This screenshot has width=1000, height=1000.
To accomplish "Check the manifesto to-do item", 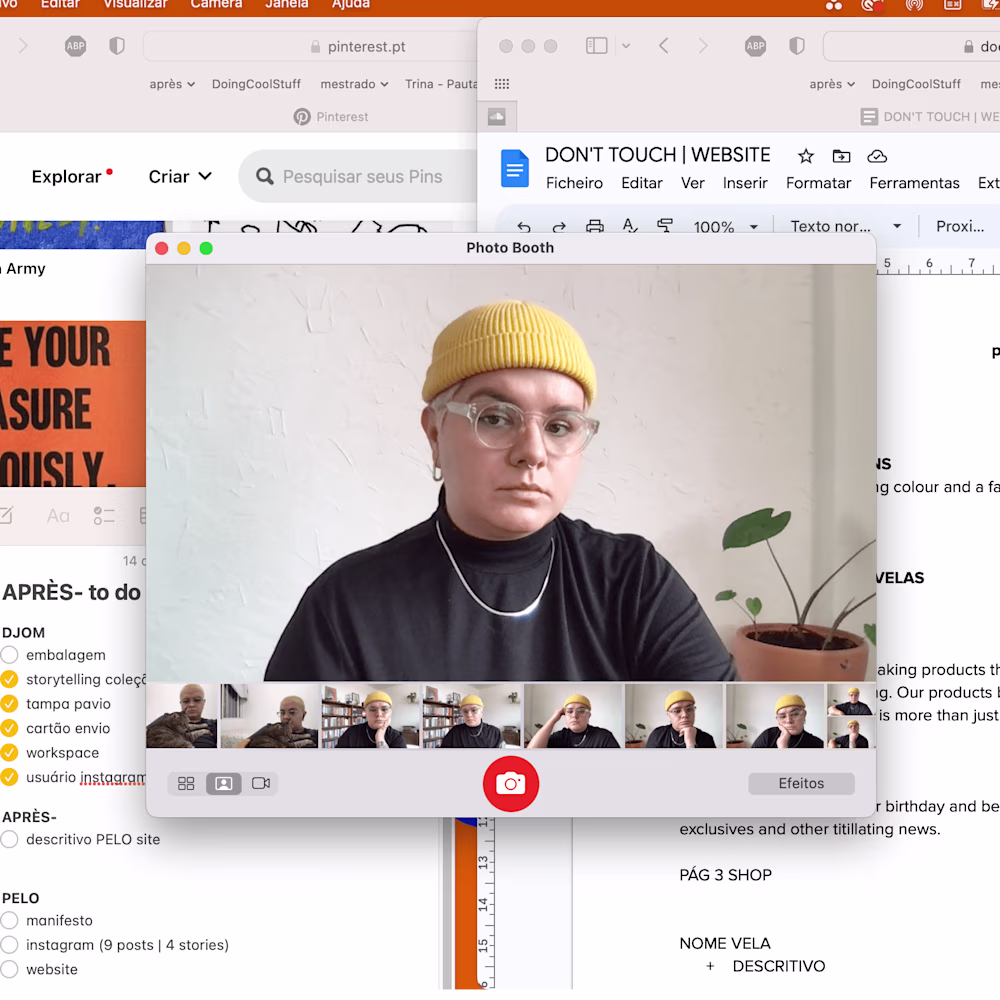I will click(10, 920).
